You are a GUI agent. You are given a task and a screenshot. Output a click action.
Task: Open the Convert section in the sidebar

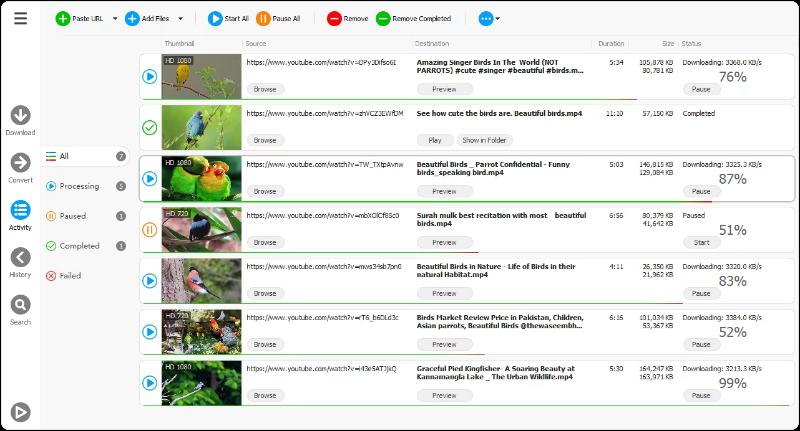tap(20, 162)
